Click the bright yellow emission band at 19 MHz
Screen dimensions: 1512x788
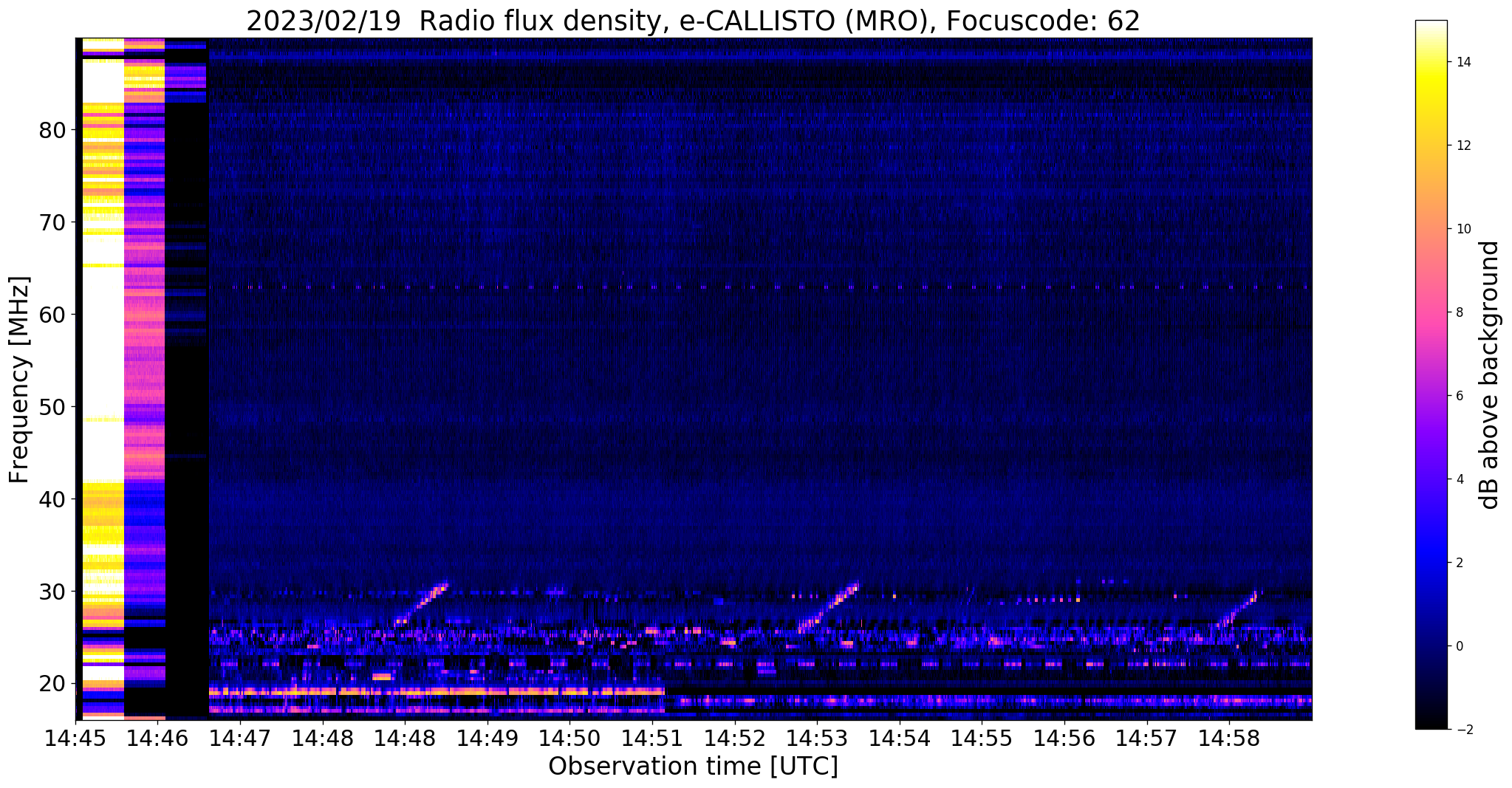437,691
